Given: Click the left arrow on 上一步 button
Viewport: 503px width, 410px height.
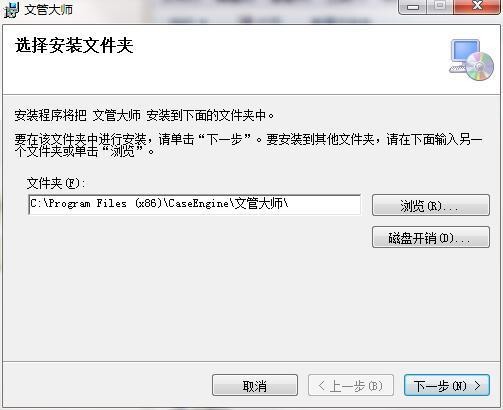Looking at the screenshot, I should click(322, 386).
